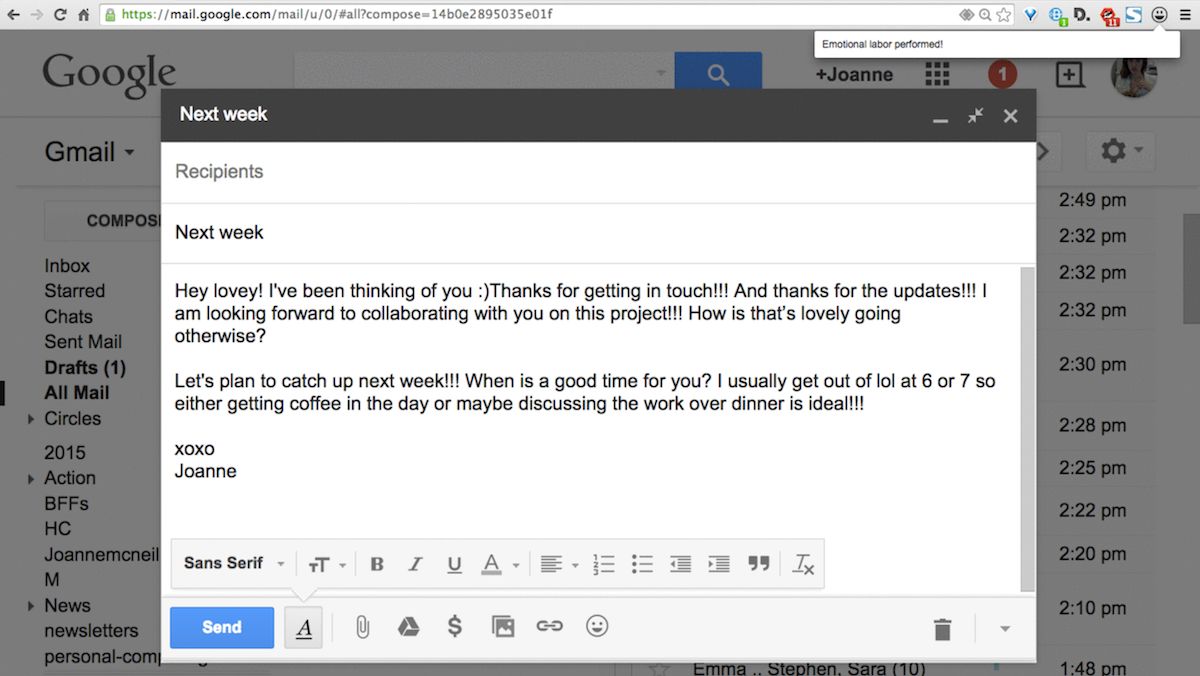Toggle italic formatting
1200x676 pixels.
416,564
